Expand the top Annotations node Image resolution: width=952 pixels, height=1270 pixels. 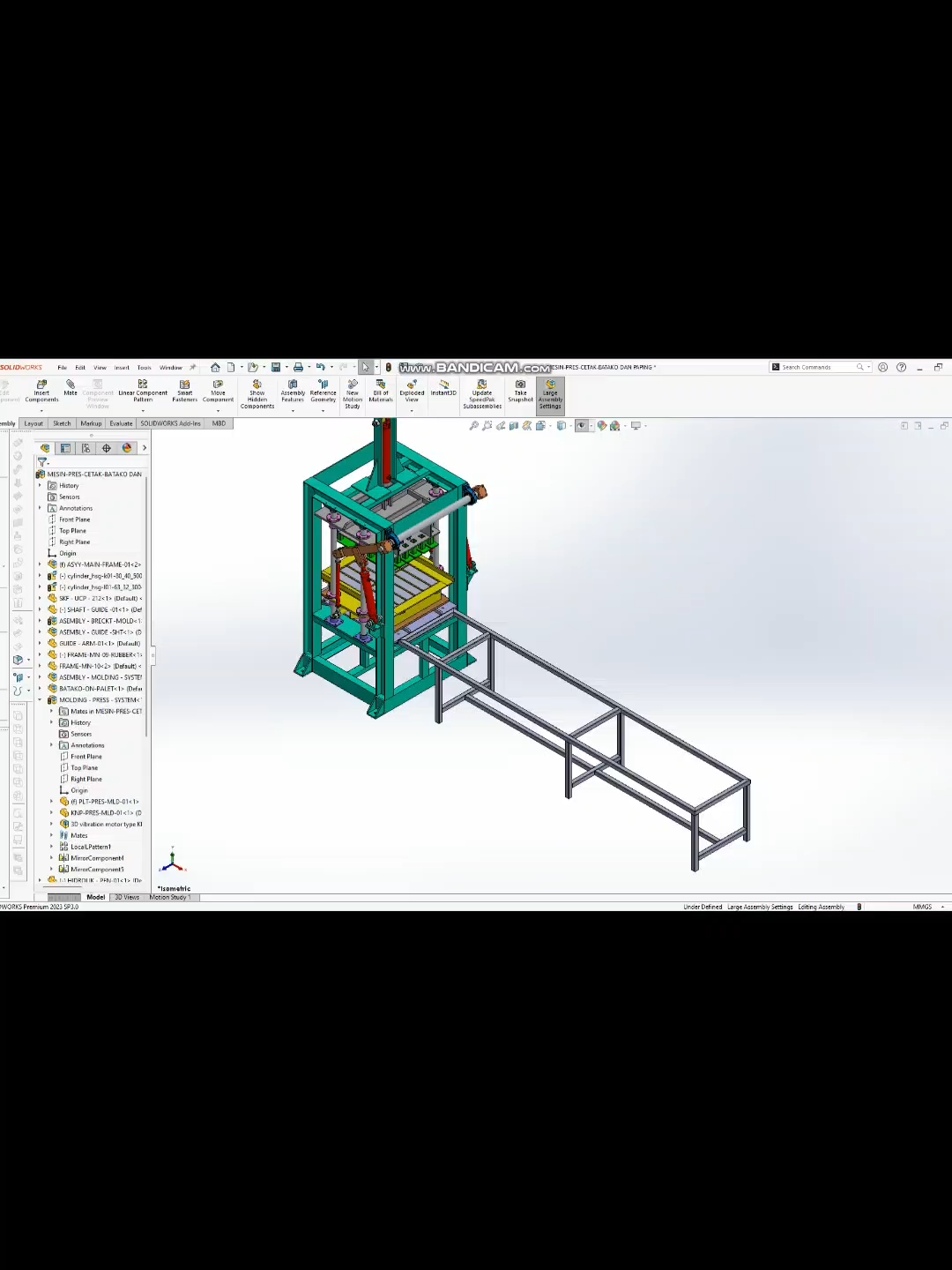40,508
